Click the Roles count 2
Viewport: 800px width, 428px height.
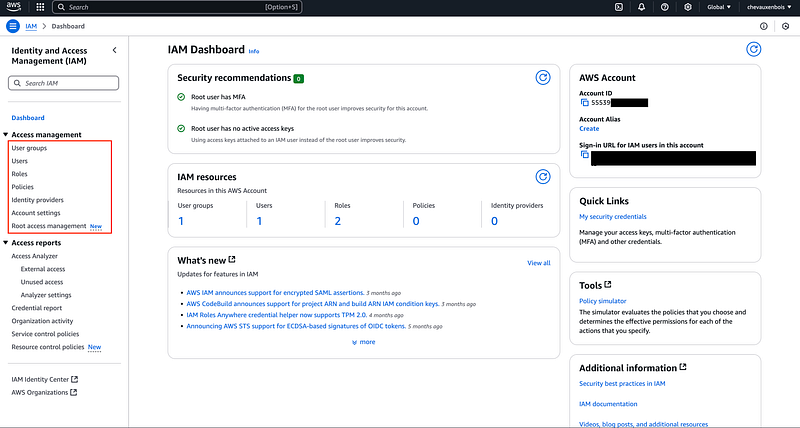(338, 221)
